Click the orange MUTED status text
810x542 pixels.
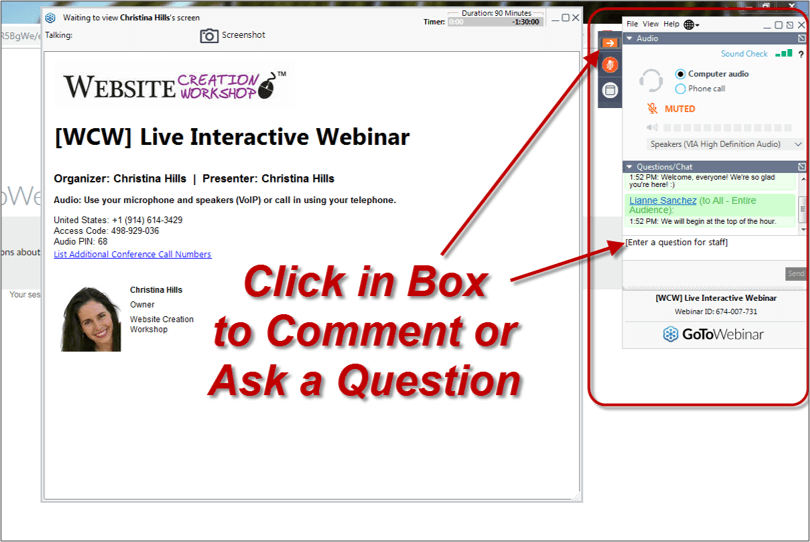(x=679, y=109)
